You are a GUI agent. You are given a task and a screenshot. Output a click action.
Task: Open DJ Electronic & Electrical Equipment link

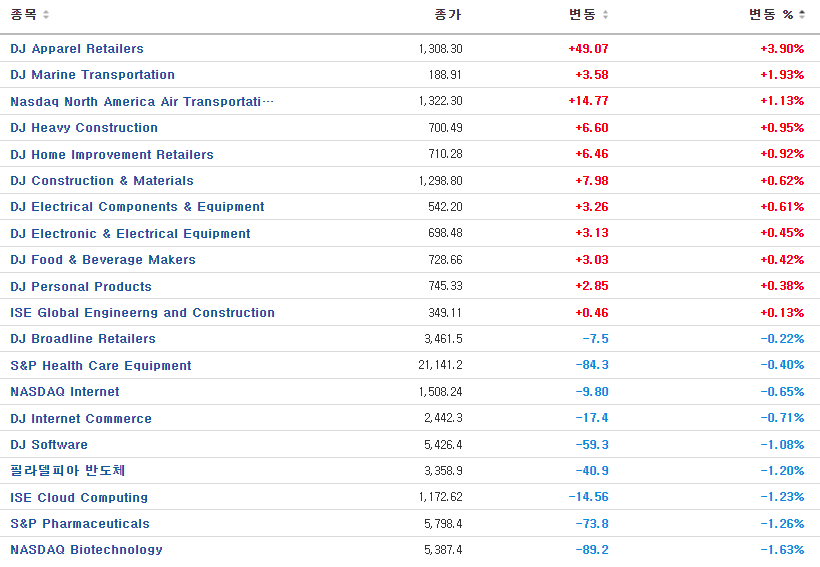point(130,233)
